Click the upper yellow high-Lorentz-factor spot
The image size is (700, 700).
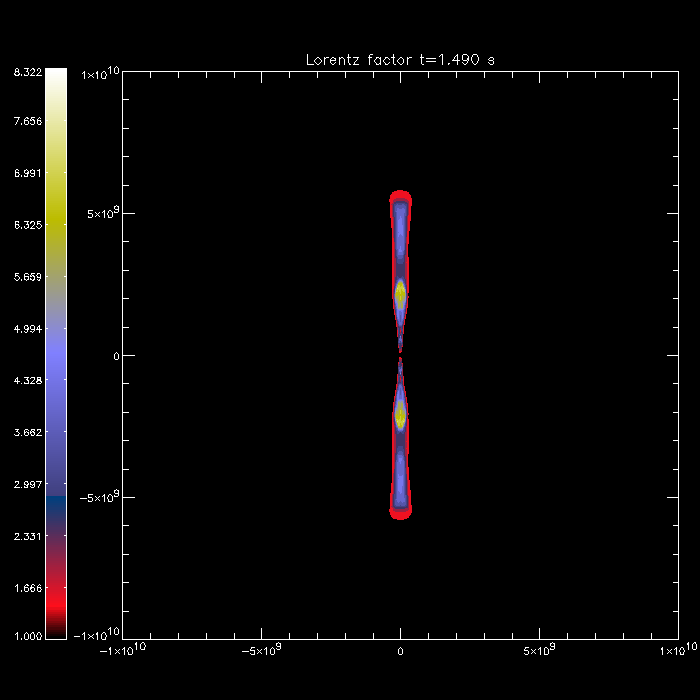[x=400, y=294]
